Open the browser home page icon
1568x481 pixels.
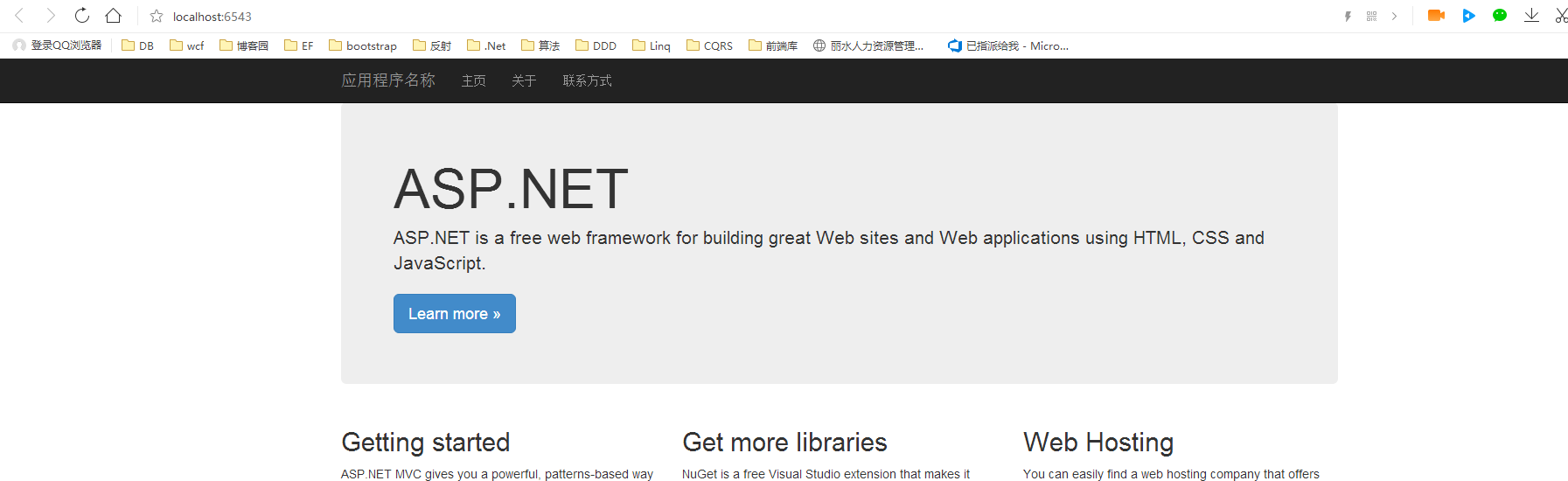(113, 16)
